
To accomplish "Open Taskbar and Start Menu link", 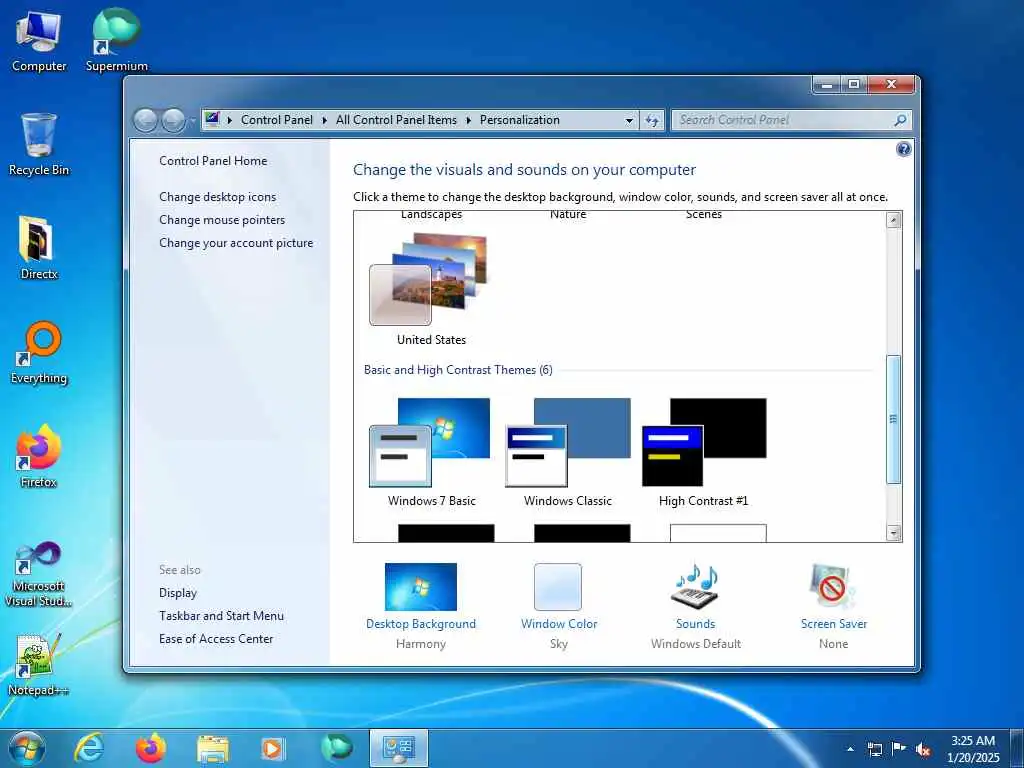I will click(x=221, y=616).
